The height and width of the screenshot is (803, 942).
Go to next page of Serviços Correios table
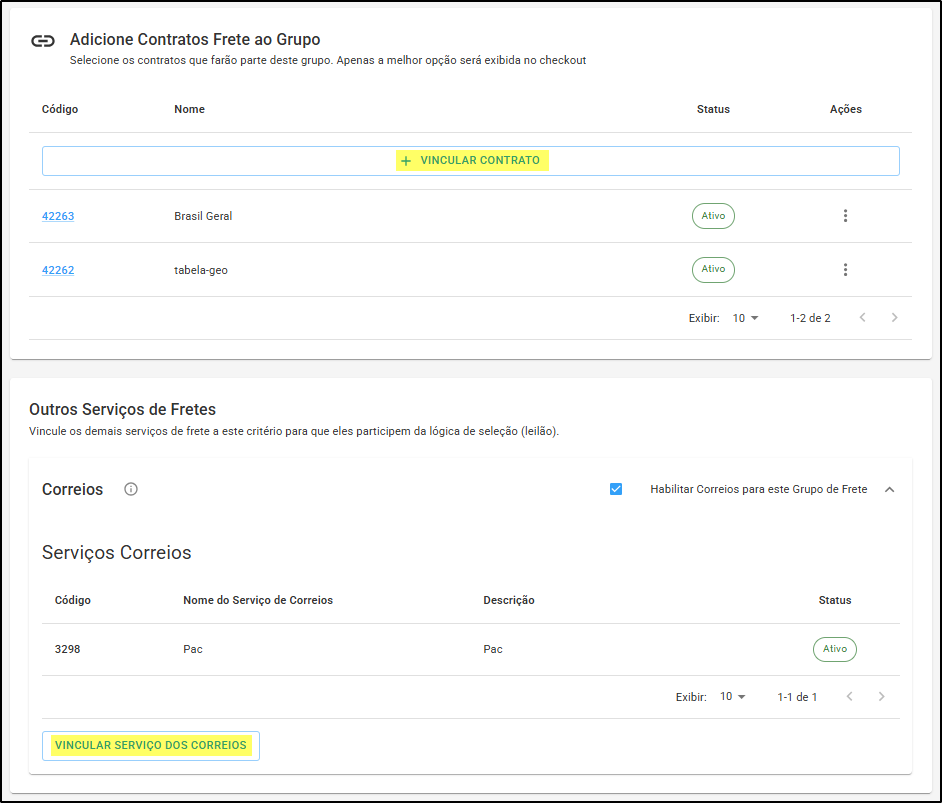point(881,696)
